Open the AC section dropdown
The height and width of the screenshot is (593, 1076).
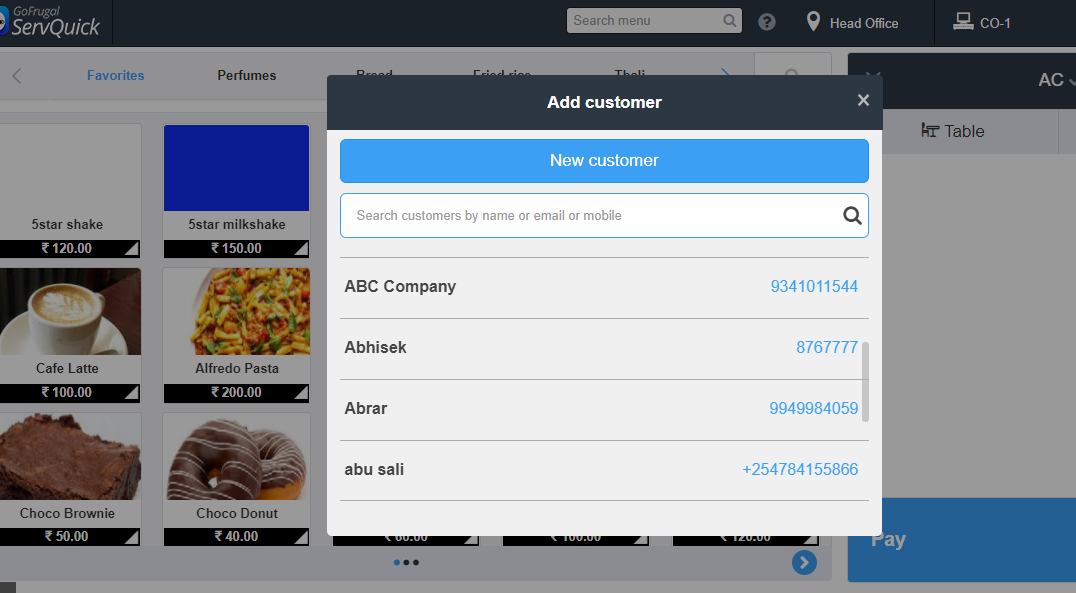[1056, 80]
